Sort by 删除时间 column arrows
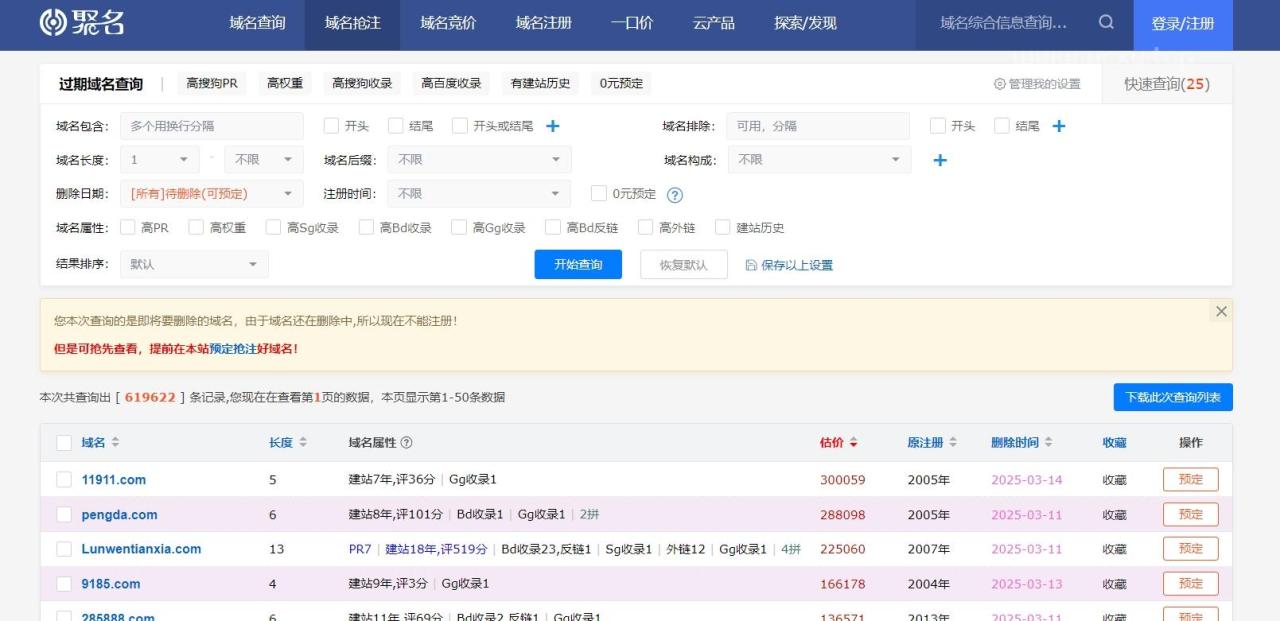 pyautogui.click(x=1048, y=442)
